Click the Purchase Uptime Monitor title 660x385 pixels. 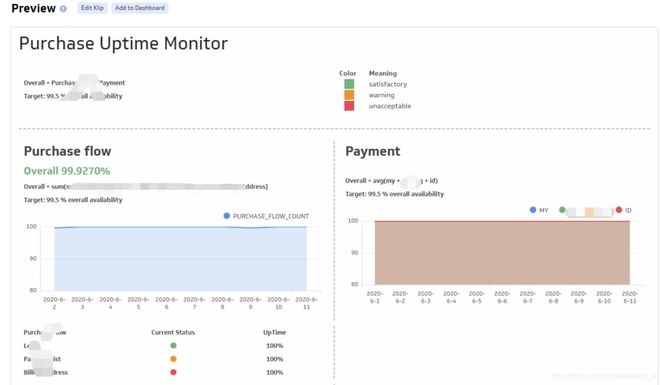click(123, 43)
